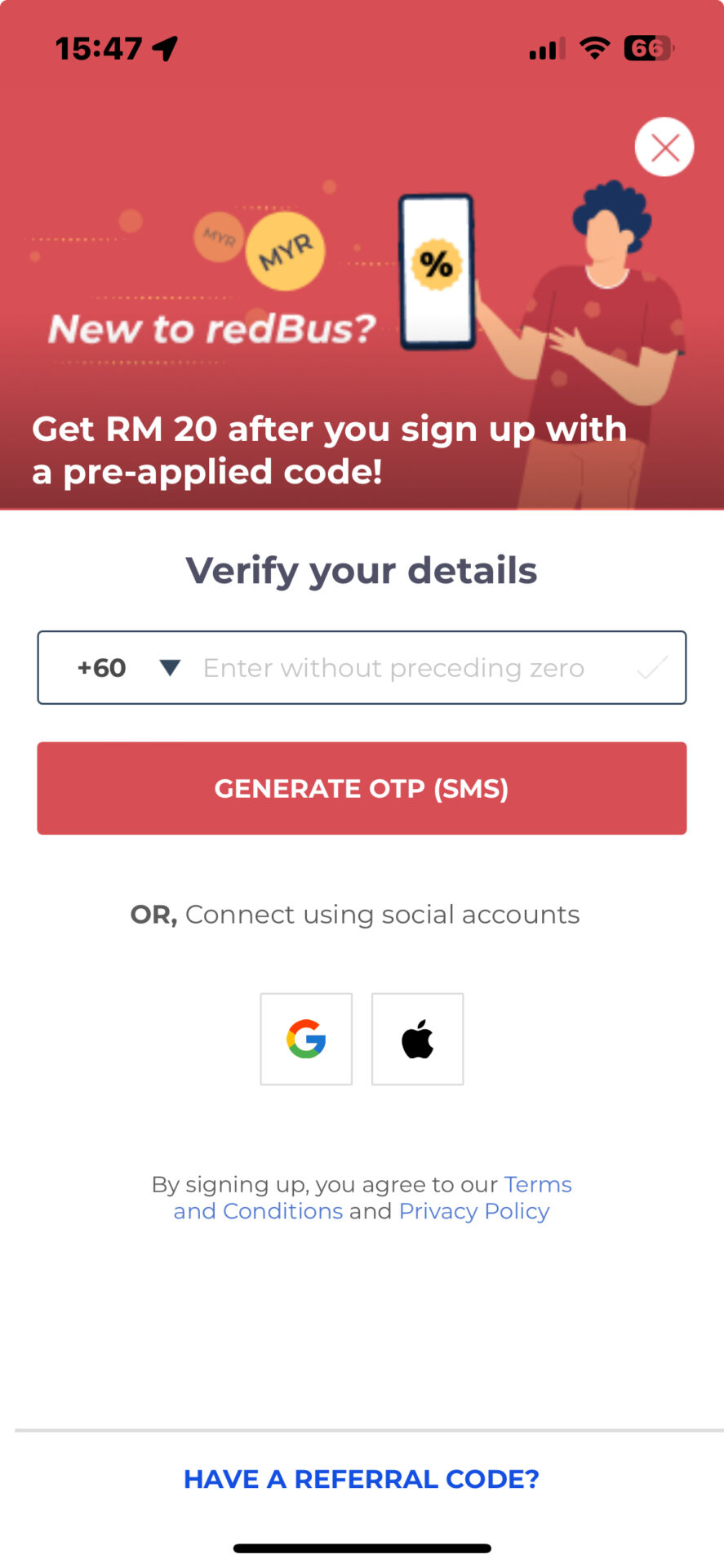
Task: Open the Privacy Policy link
Action: [x=473, y=1210]
